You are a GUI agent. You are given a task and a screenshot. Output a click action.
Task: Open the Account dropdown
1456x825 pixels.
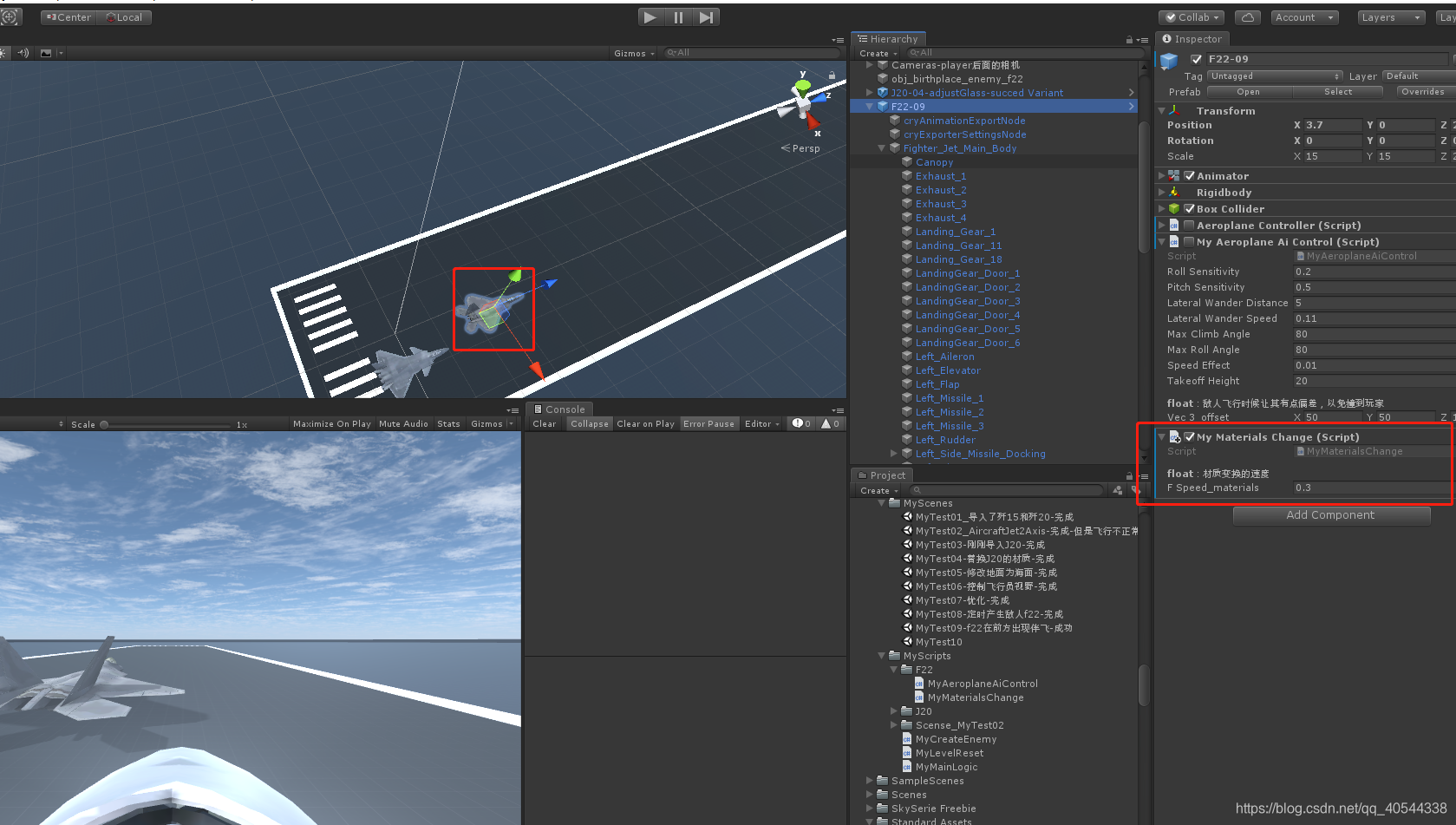1304,17
